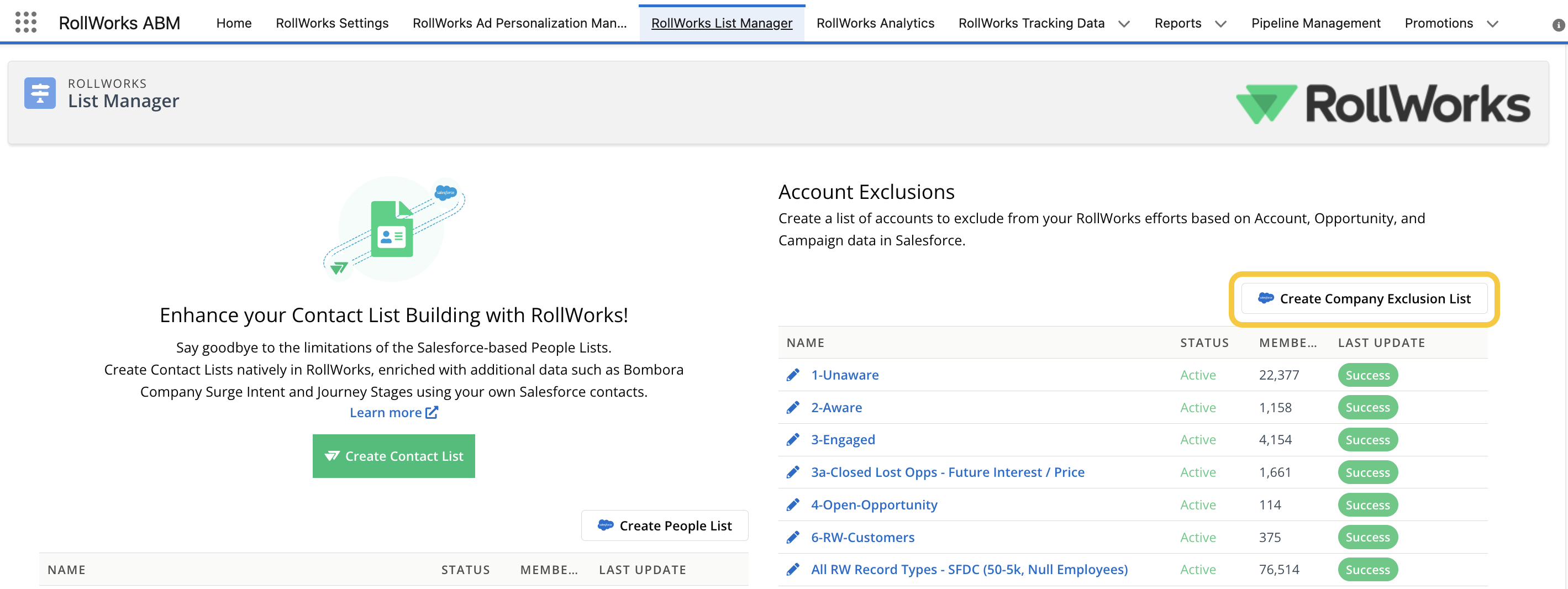Click the info icon in top-right corner
The height and width of the screenshot is (589, 1568).
click(1558, 25)
